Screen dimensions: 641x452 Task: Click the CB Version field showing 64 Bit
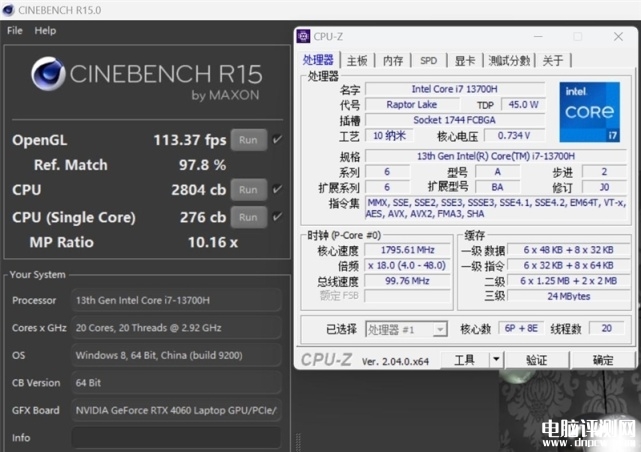pyautogui.click(x=177, y=383)
